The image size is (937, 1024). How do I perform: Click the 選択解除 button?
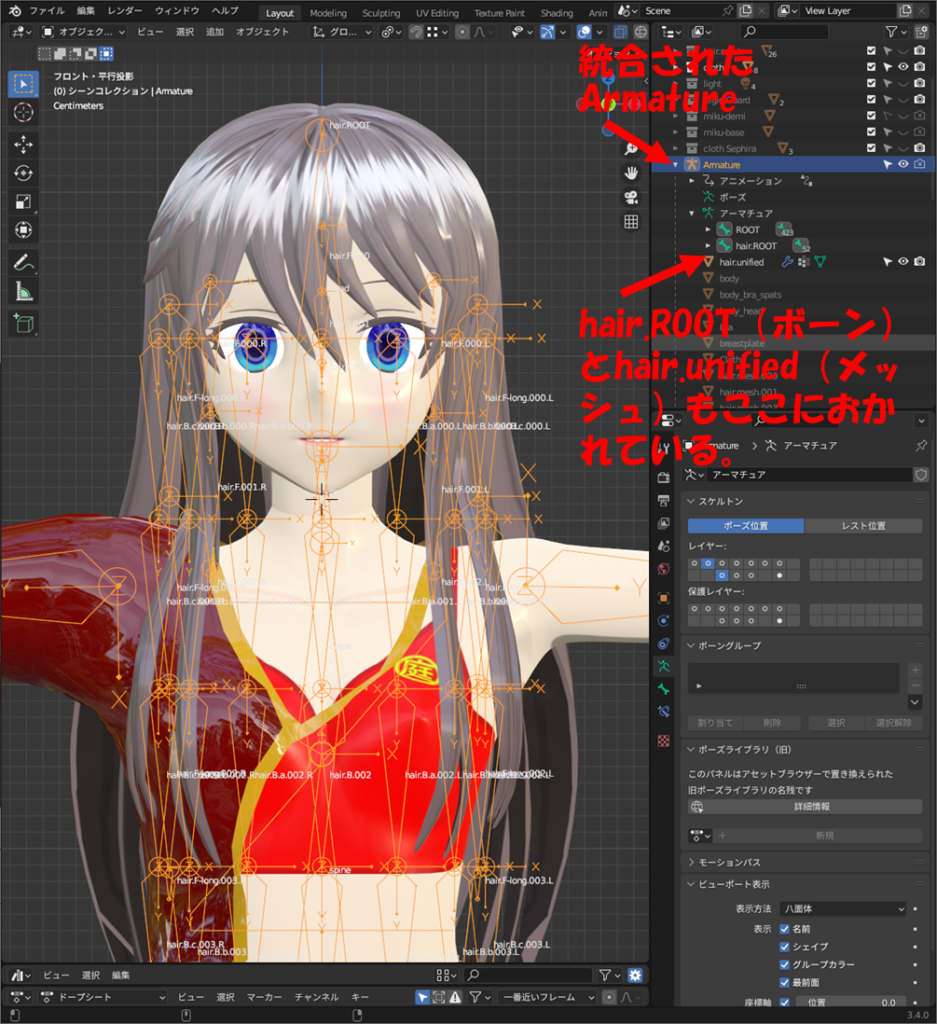tap(893, 723)
